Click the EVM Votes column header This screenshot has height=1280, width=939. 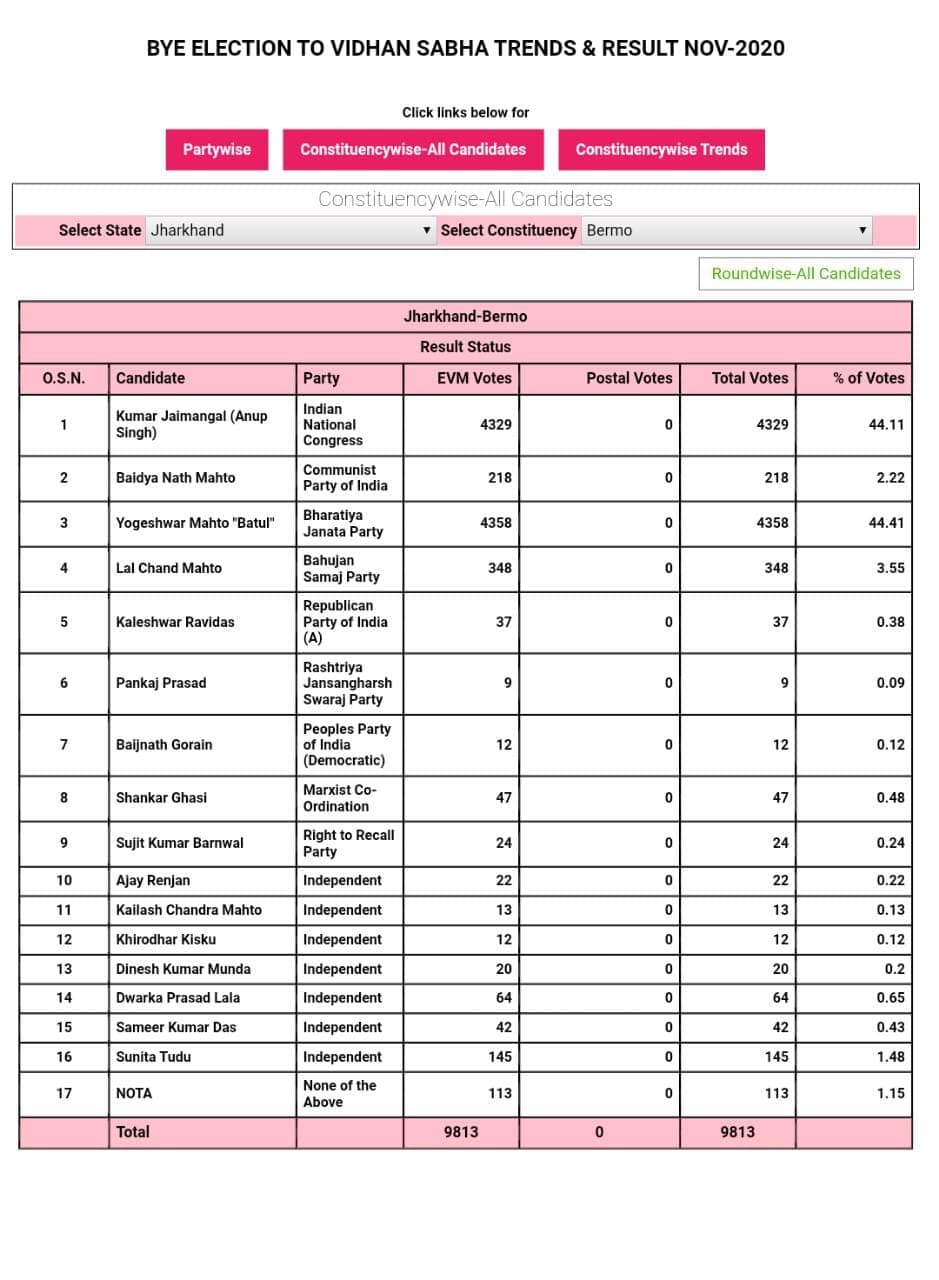pos(473,378)
